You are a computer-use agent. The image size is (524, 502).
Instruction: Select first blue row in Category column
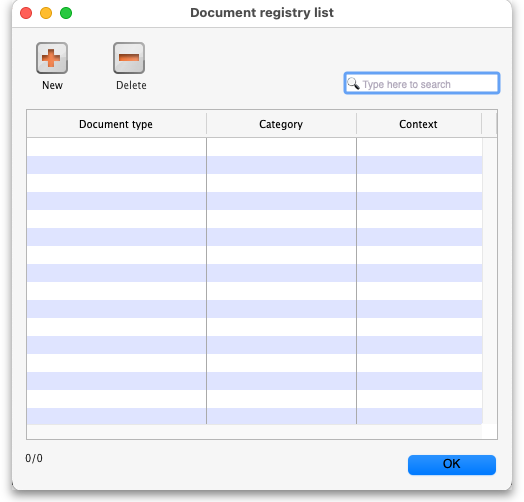click(x=281, y=165)
